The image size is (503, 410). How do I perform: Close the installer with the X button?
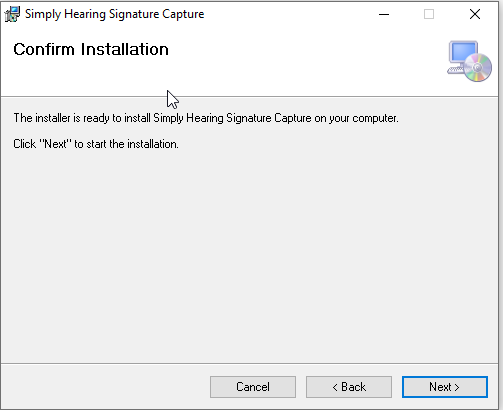[x=475, y=14]
